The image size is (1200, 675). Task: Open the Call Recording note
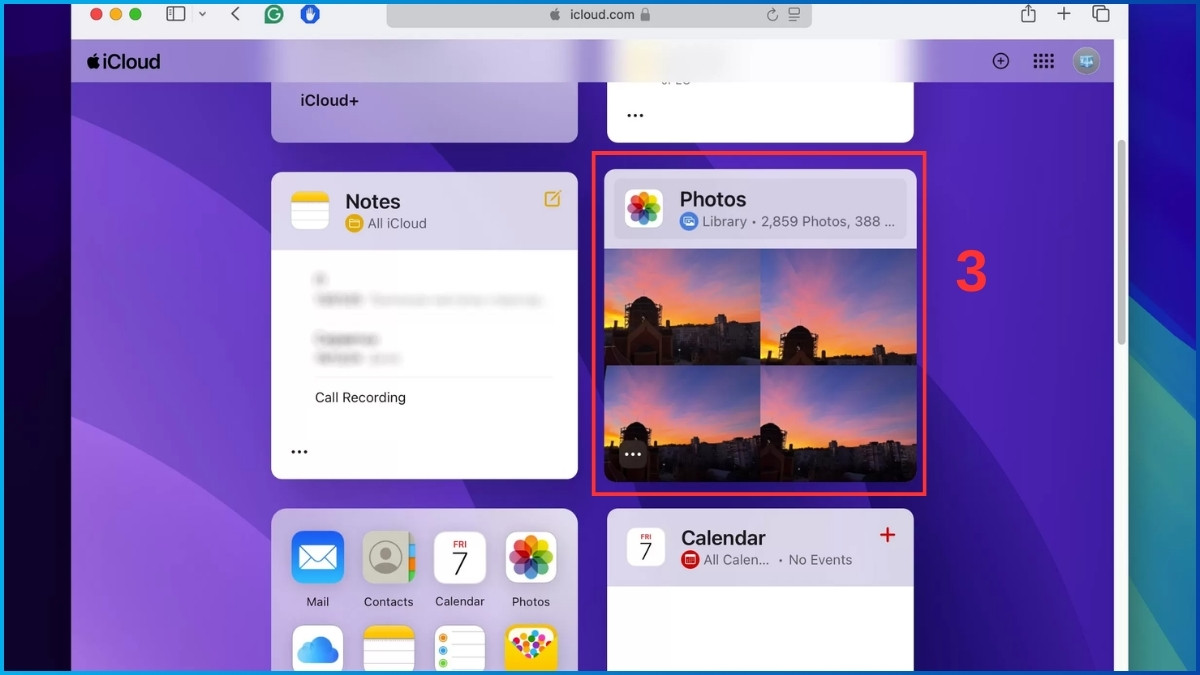point(360,397)
